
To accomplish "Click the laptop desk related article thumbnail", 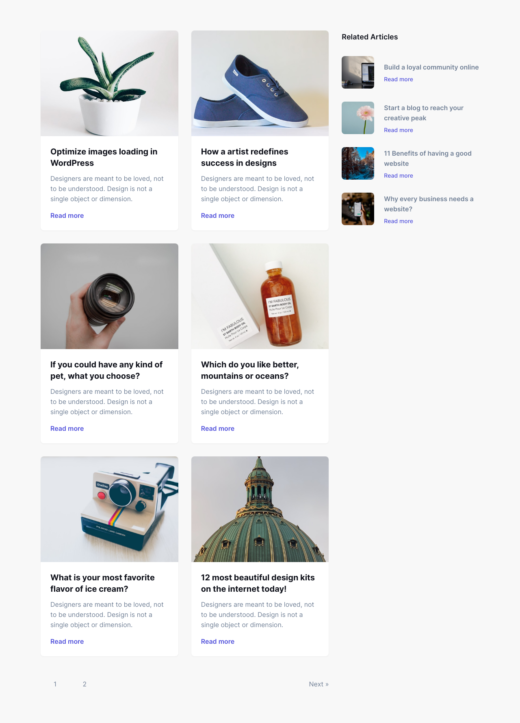I will click(x=358, y=72).
